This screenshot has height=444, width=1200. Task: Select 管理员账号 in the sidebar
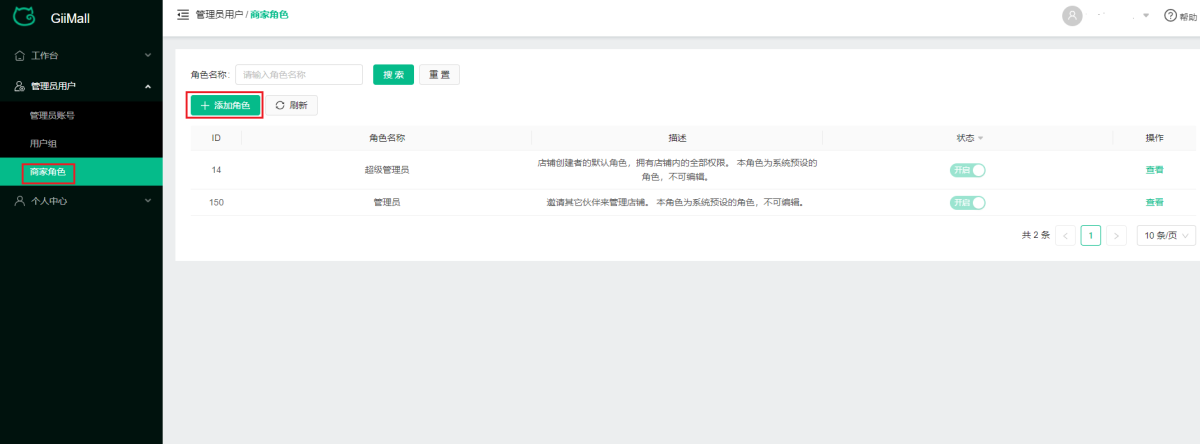click(x=52, y=115)
